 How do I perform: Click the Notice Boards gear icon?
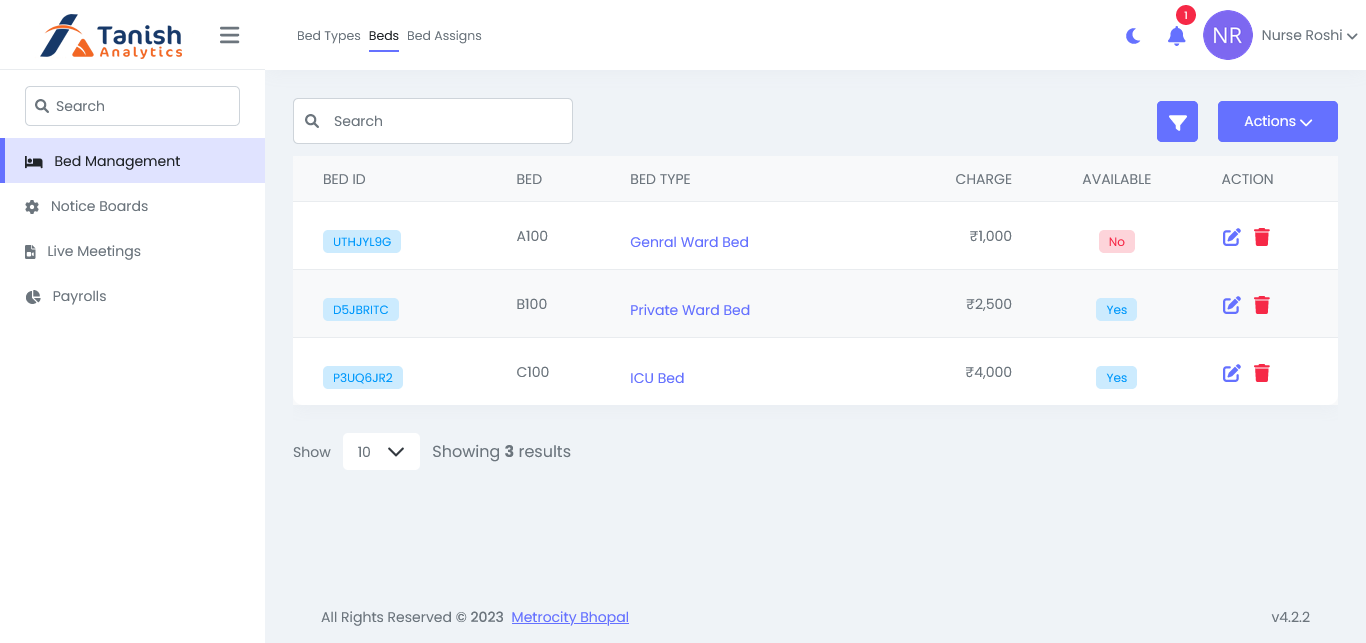[x=33, y=206]
